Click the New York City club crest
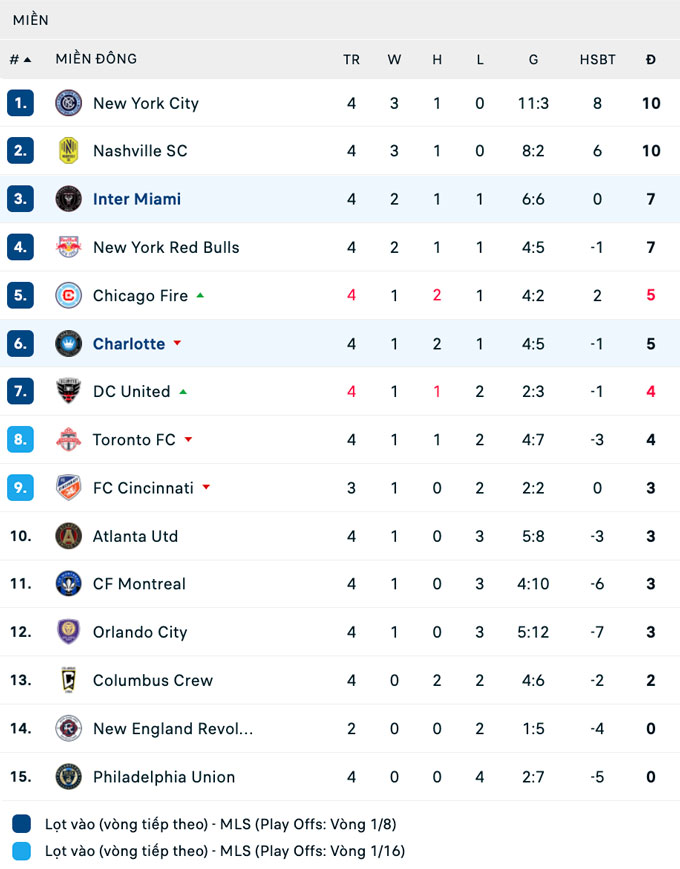Image resolution: width=680 pixels, height=869 pixels. 68,103
